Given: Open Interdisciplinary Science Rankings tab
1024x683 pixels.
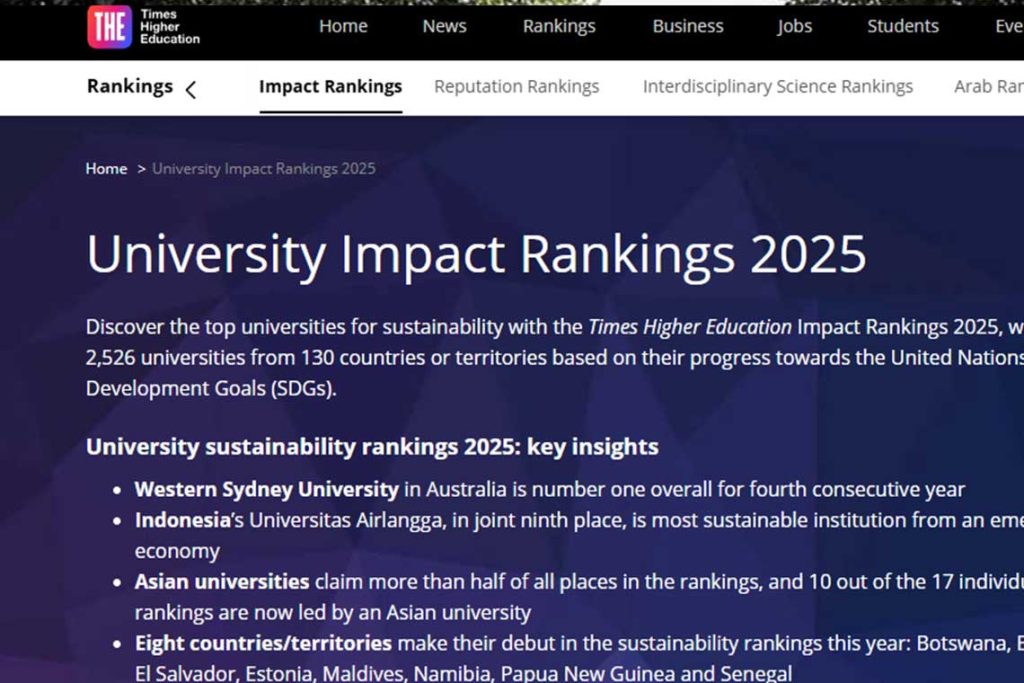Looking at the screenshot, I should point(778,86).
